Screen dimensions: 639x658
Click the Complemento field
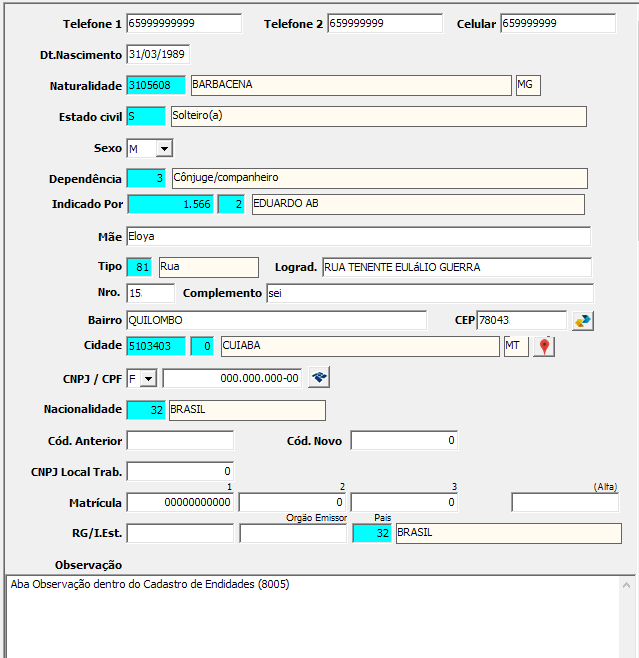[430, 293]
